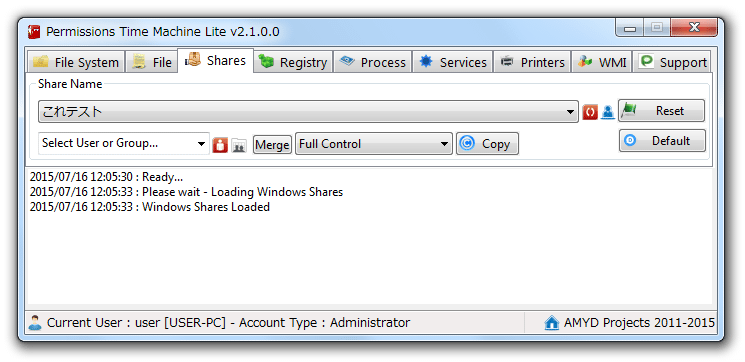
Task: Switch to the Registry tab
Action: [293, 62]
